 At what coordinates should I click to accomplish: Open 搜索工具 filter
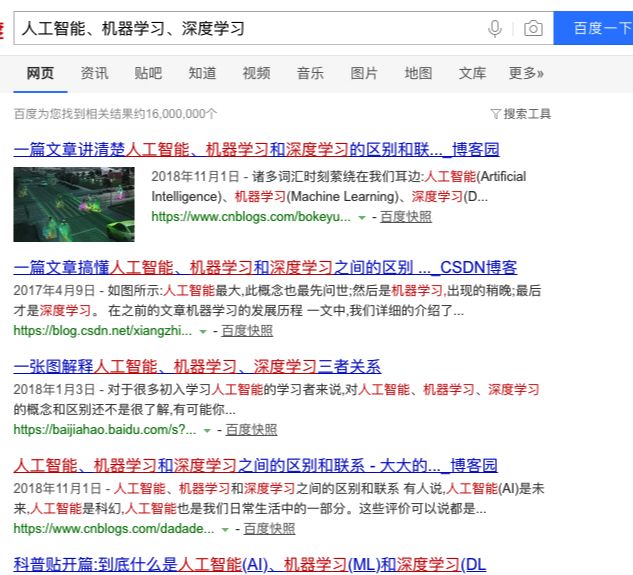527,114
